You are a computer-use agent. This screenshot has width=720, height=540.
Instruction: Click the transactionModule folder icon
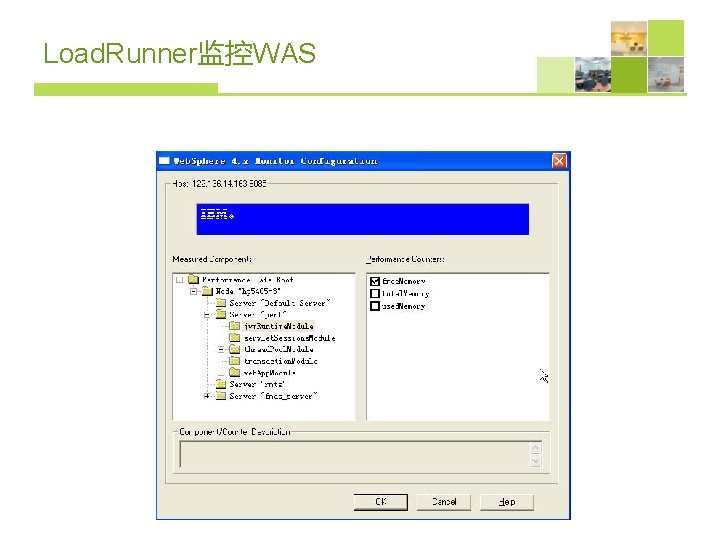point(235,361)
